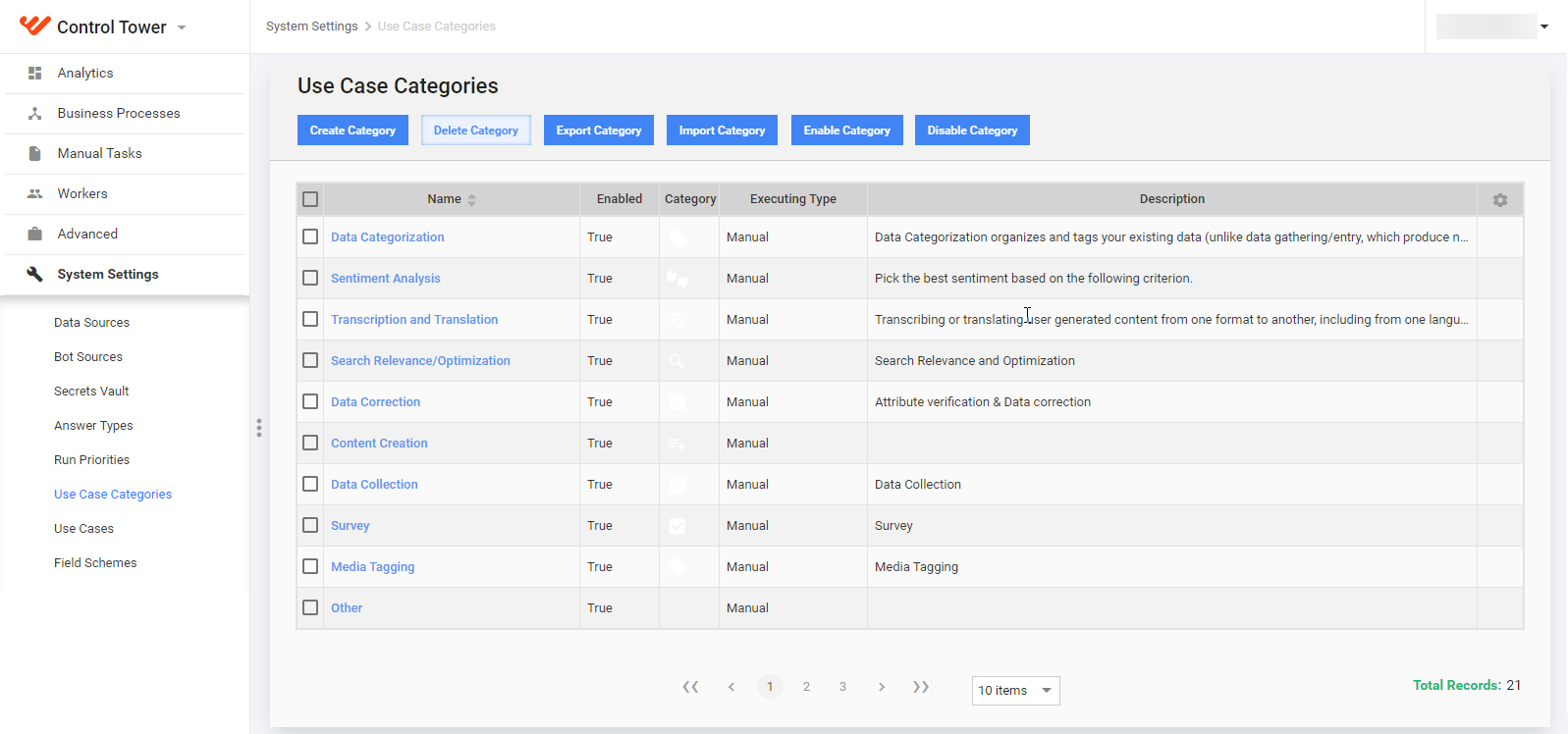Viewport: 1568px width, 734px height.
Task: Click the Disable Category button
Action: point(972,131)
